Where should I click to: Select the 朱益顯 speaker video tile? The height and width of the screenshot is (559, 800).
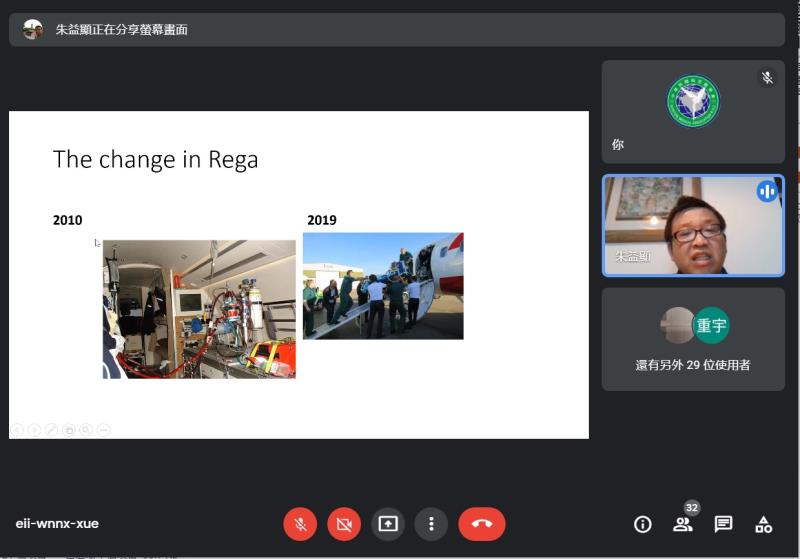[x=693, y=226]
